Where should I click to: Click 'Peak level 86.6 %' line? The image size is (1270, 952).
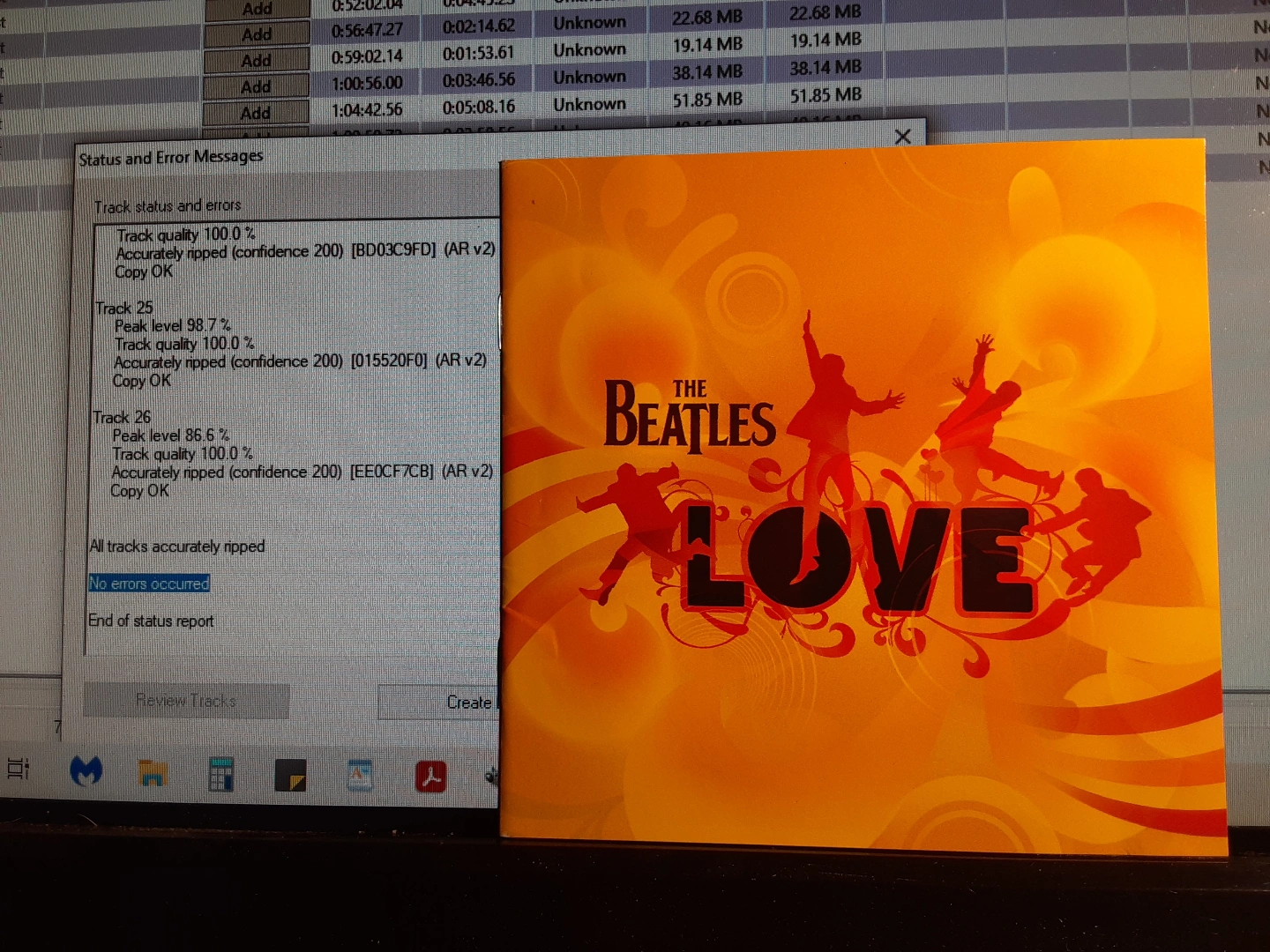[x=171, y=435]
